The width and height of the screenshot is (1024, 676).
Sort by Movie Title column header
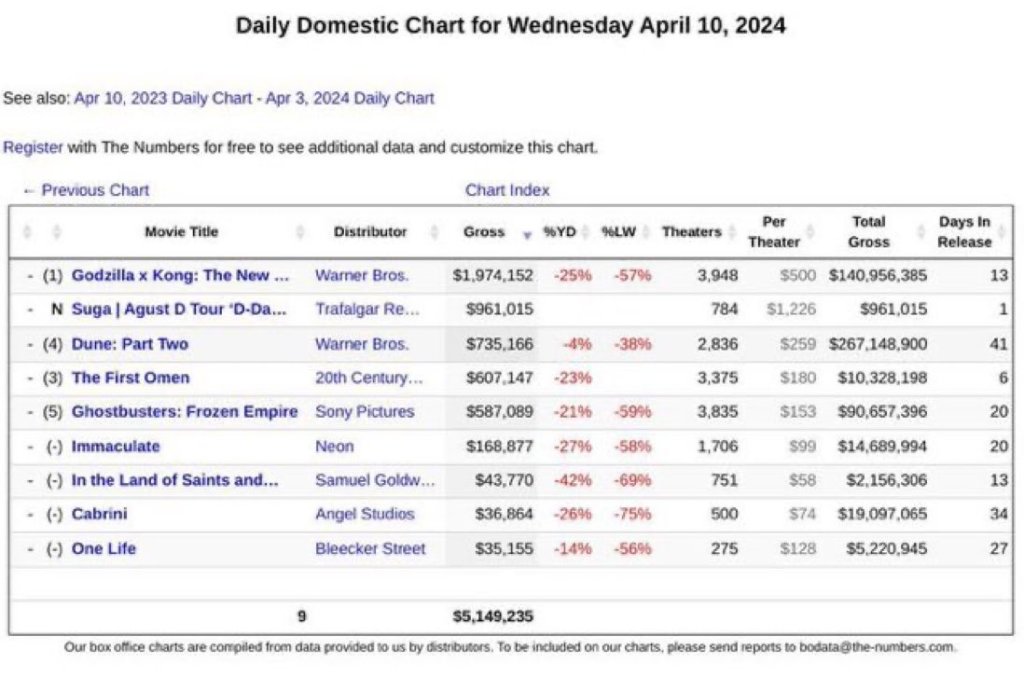tap(181, 232)
